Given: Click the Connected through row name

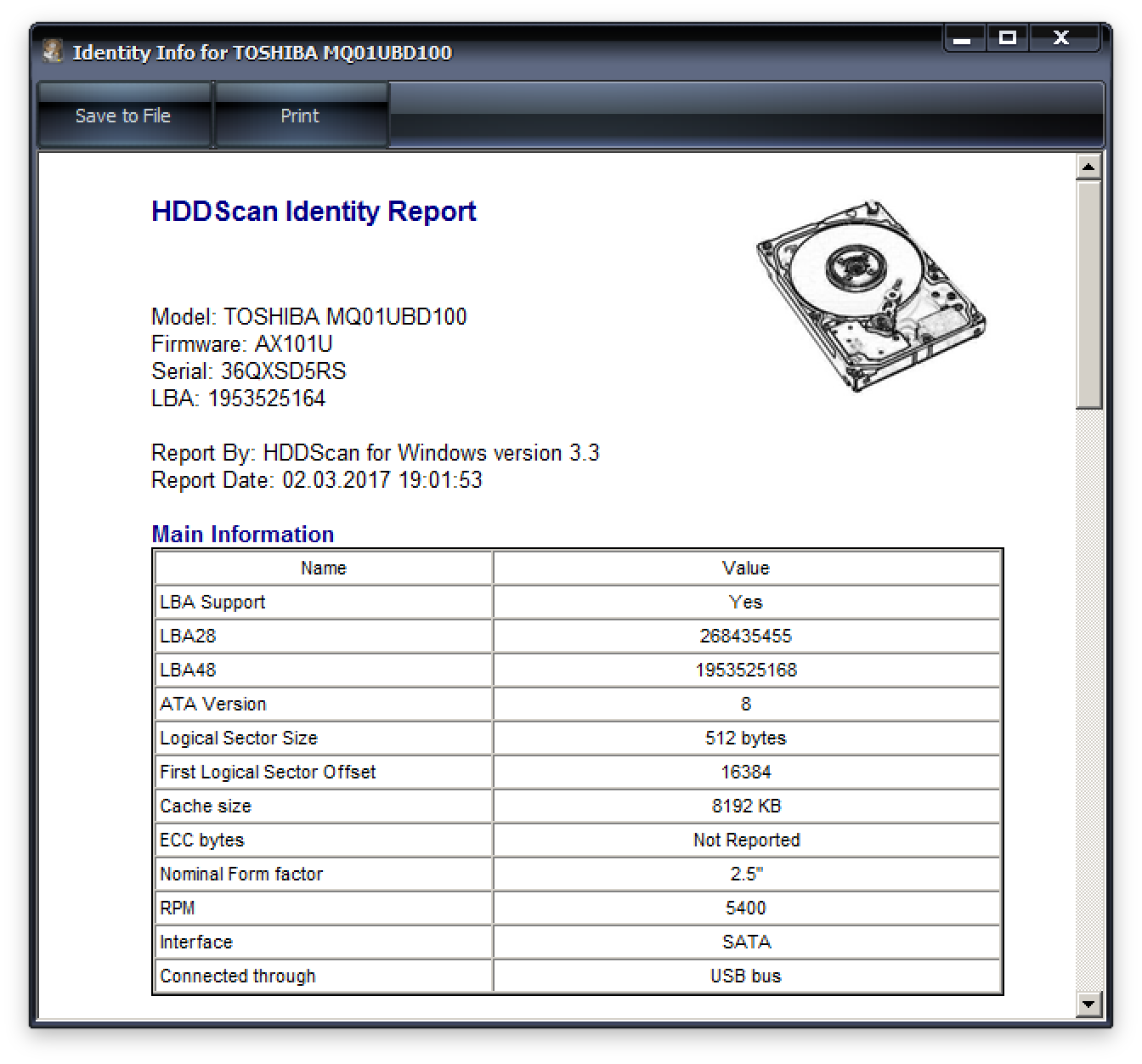Looking at the screenshot, I should [324, 976].
